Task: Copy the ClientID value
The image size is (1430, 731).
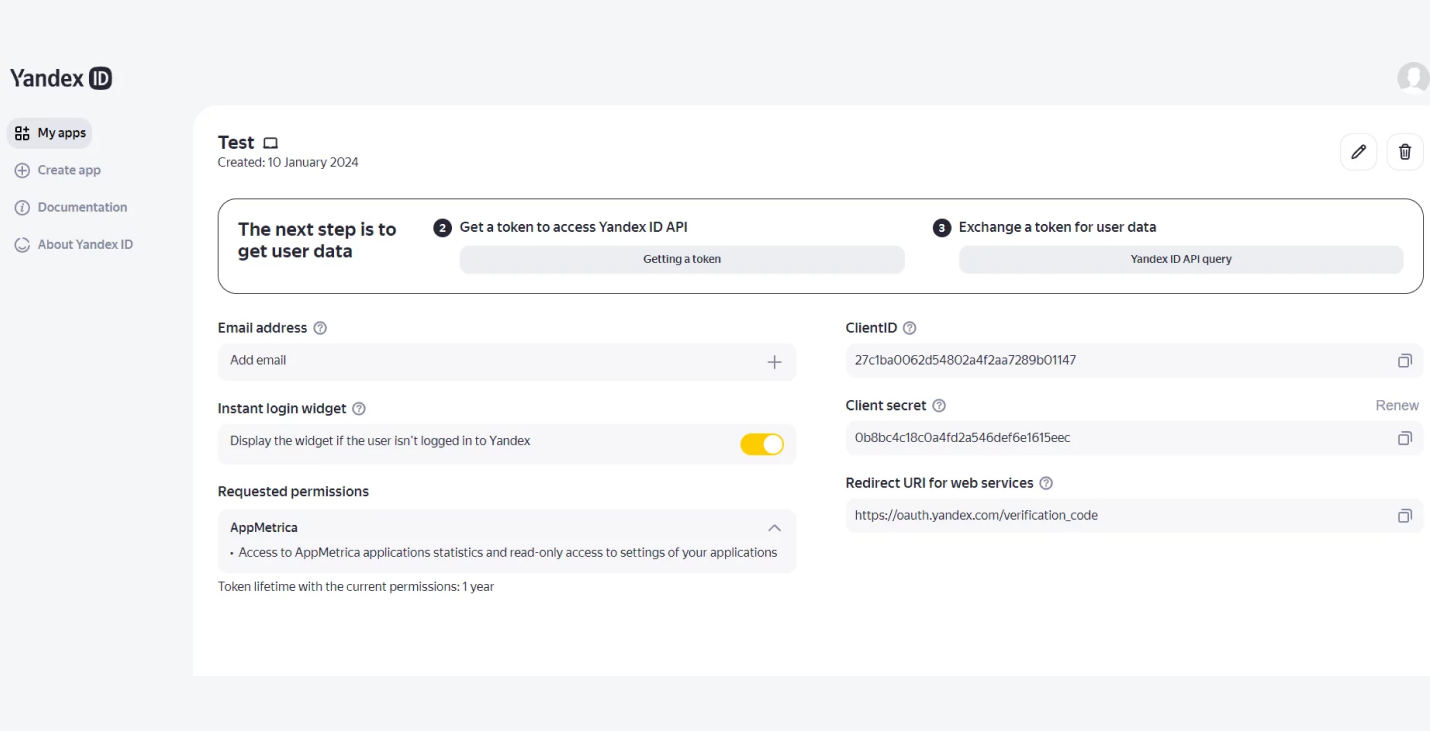Action: (x=1404, y=361)
